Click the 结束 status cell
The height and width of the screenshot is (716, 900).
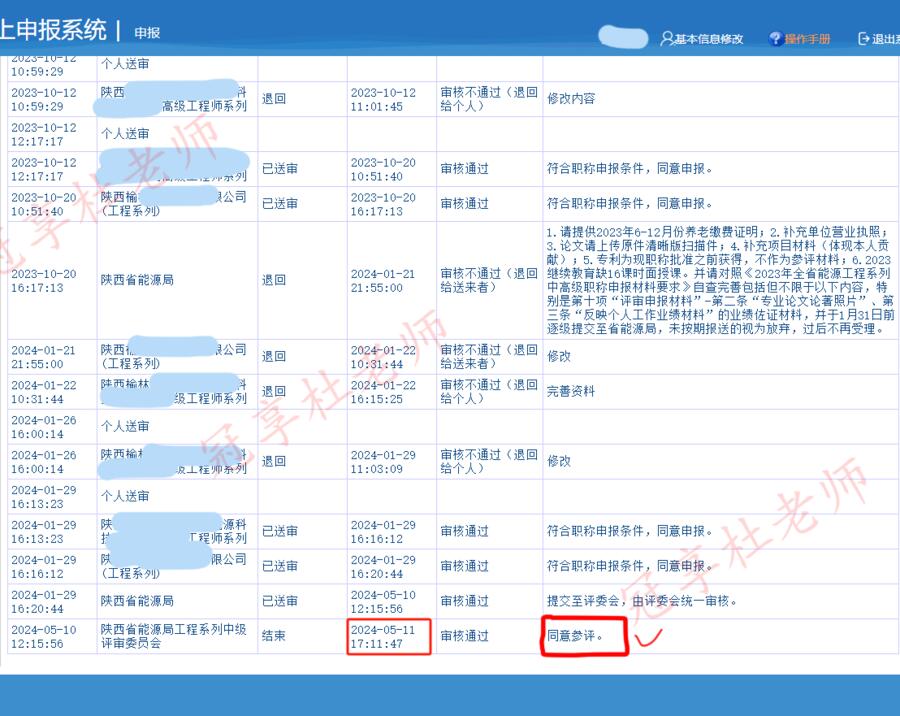click(274, 636)
